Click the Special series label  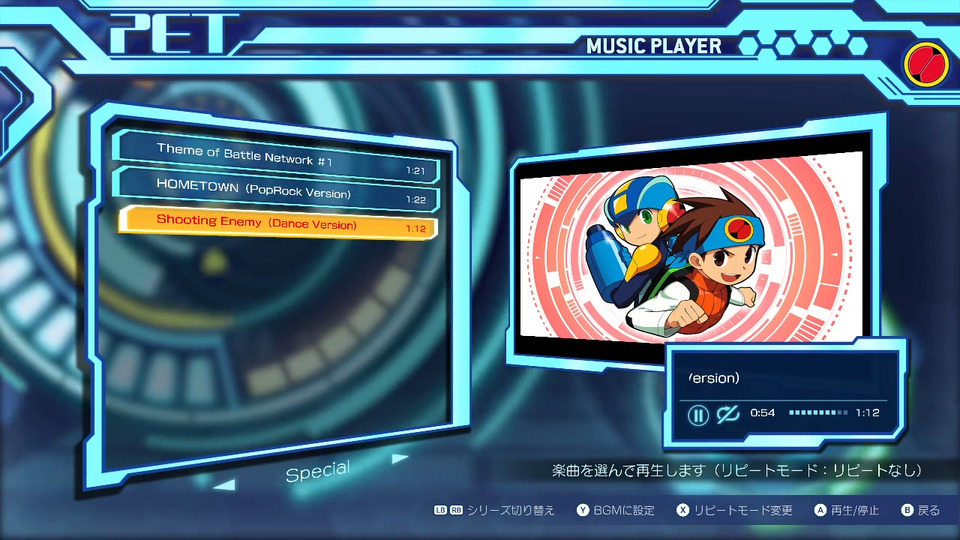[318, 471]
